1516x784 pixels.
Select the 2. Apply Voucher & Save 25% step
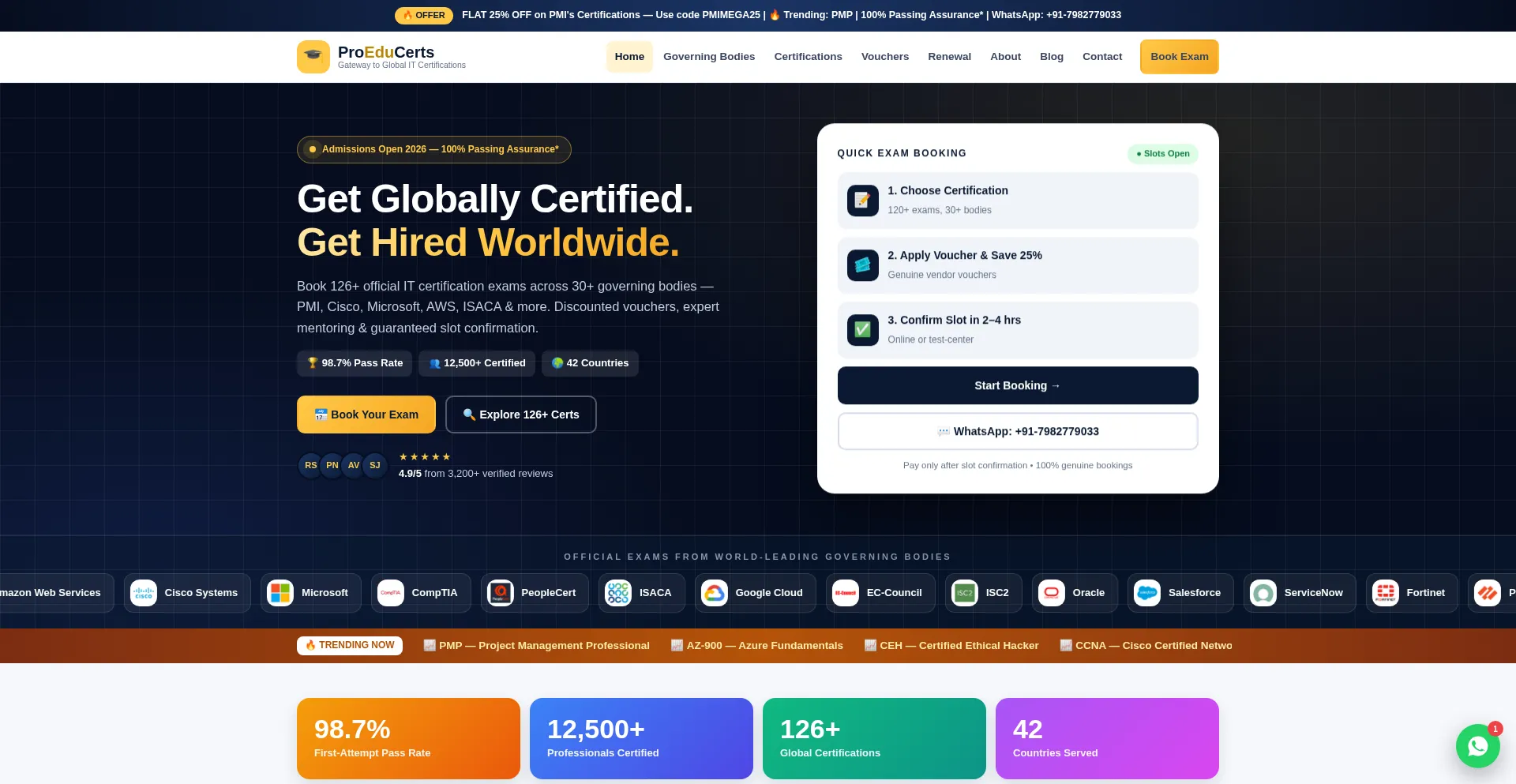pos(1018,265)
